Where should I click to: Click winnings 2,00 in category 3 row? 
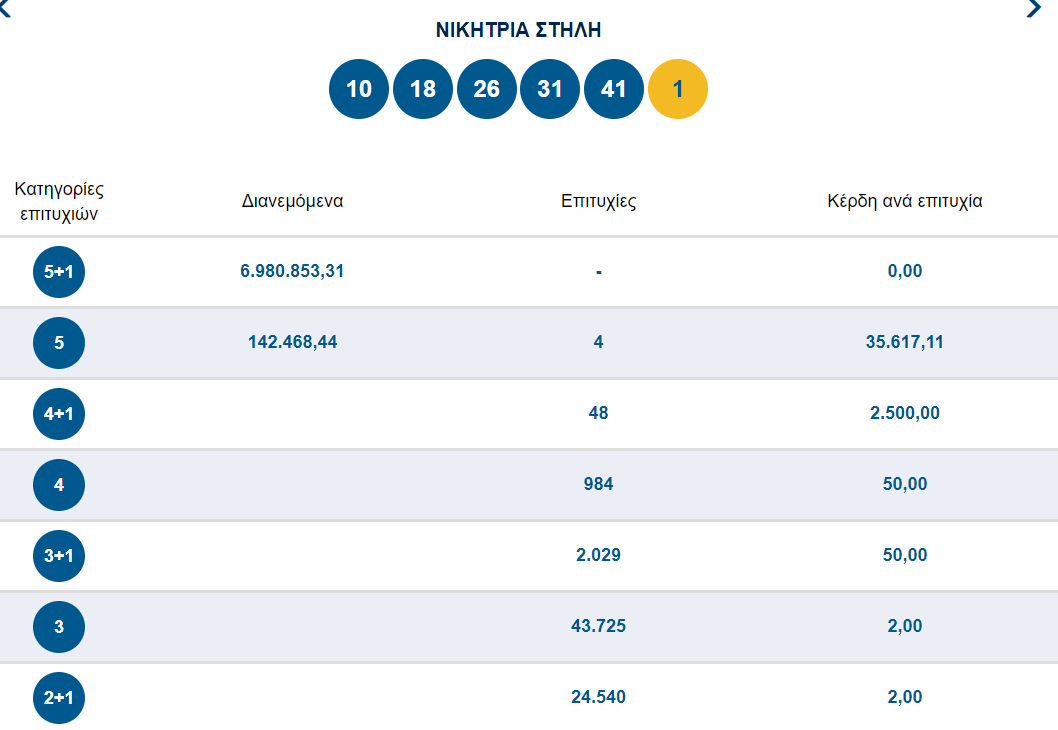point(905,626)
